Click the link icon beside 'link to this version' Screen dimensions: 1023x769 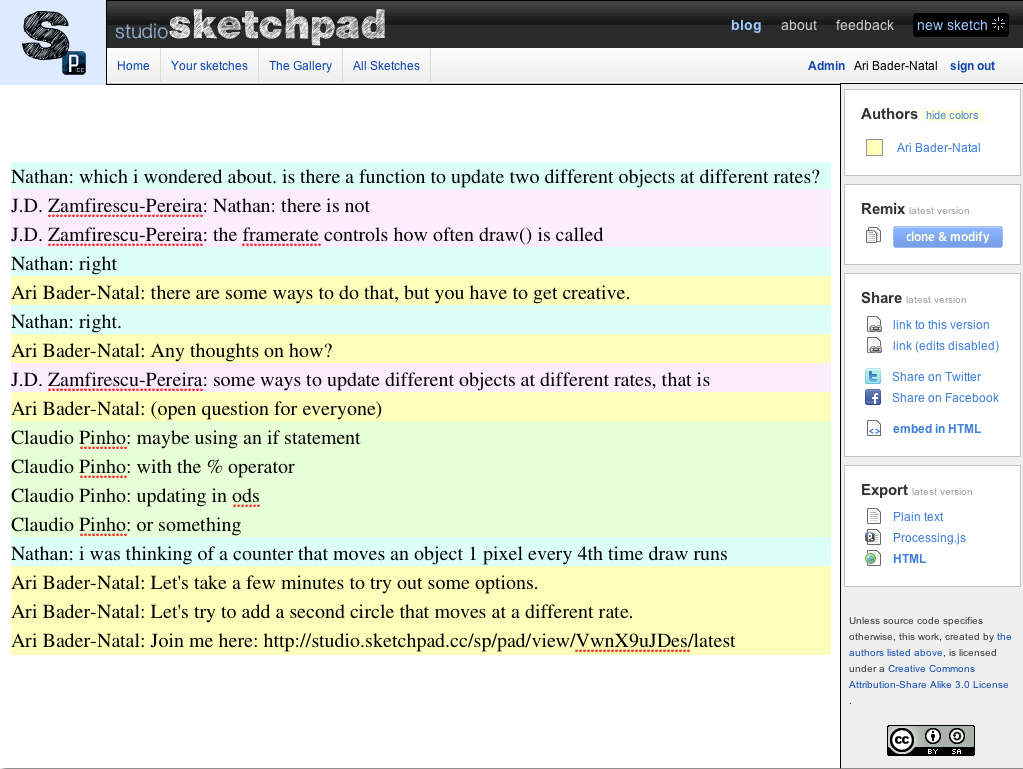tap(874, 324)
